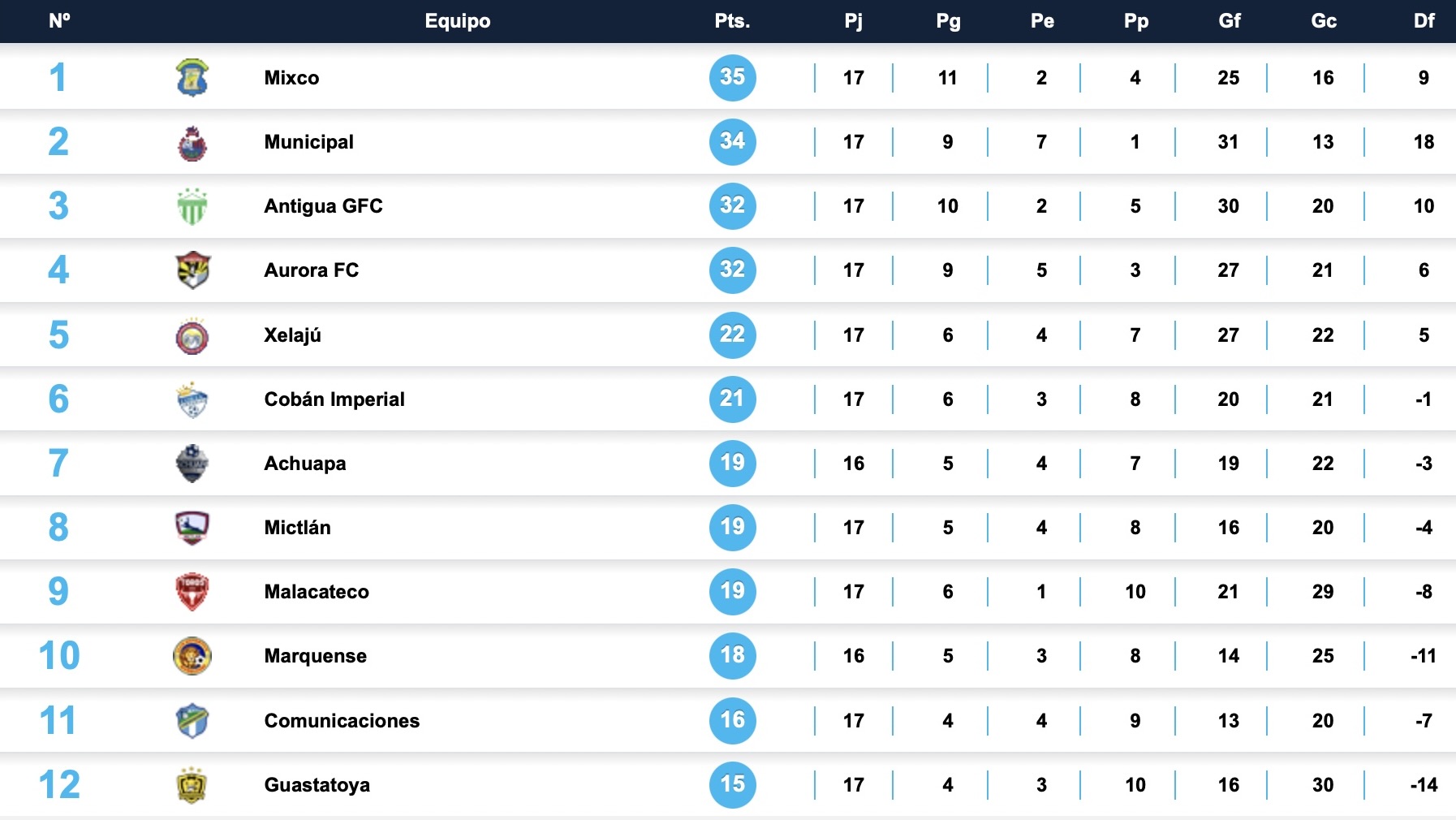Click Guastatoya's 15 points circle
This screenshot has width=1456, height=820.
[x=732, y=784]
